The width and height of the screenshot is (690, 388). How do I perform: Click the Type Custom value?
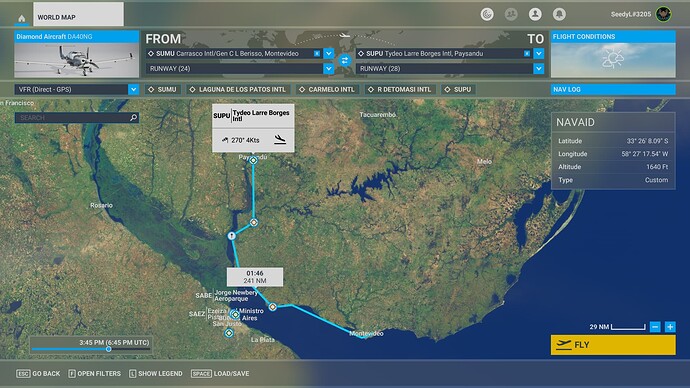(x=657, y=180)
